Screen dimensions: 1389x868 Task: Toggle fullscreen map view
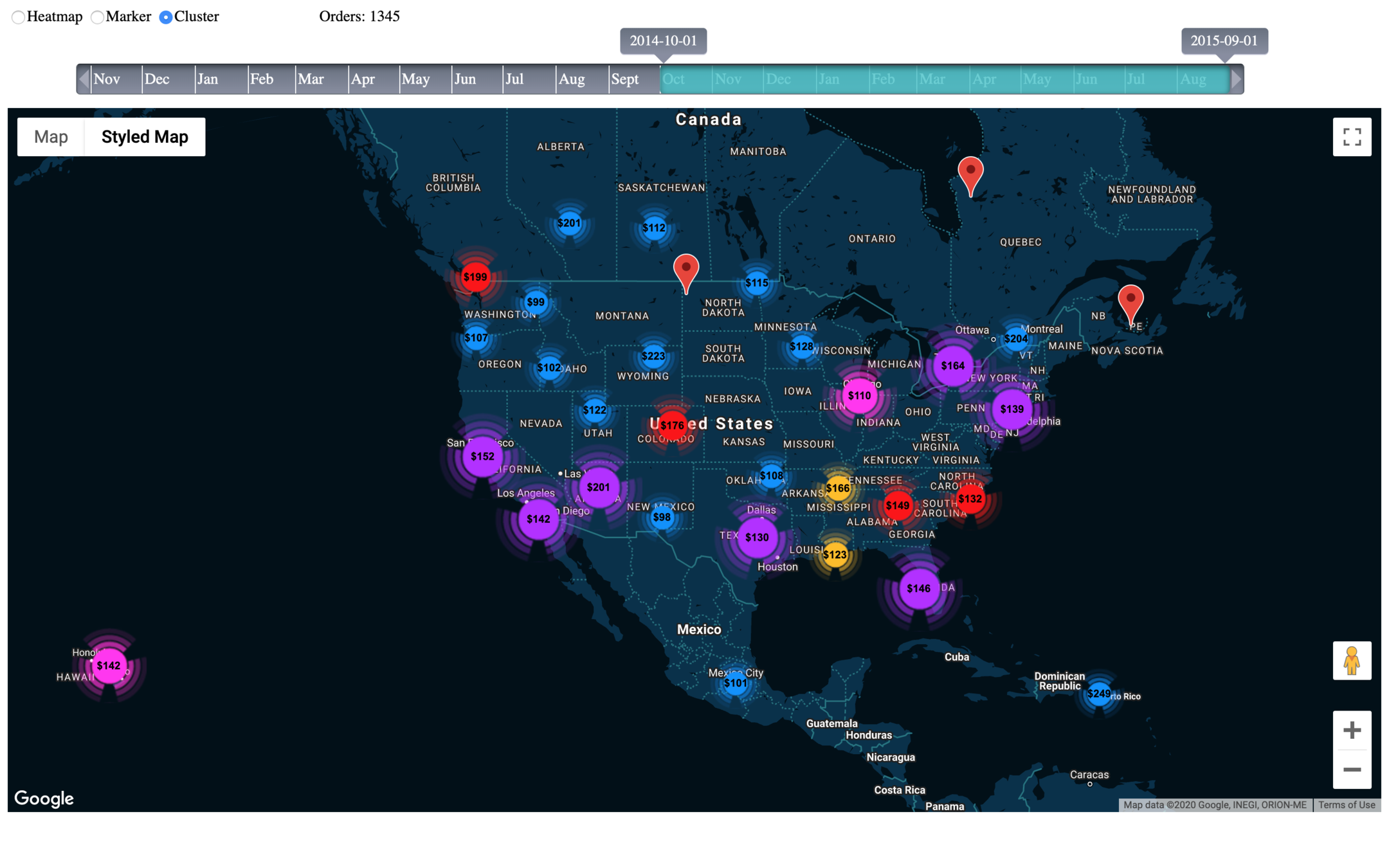point(1352,137)
